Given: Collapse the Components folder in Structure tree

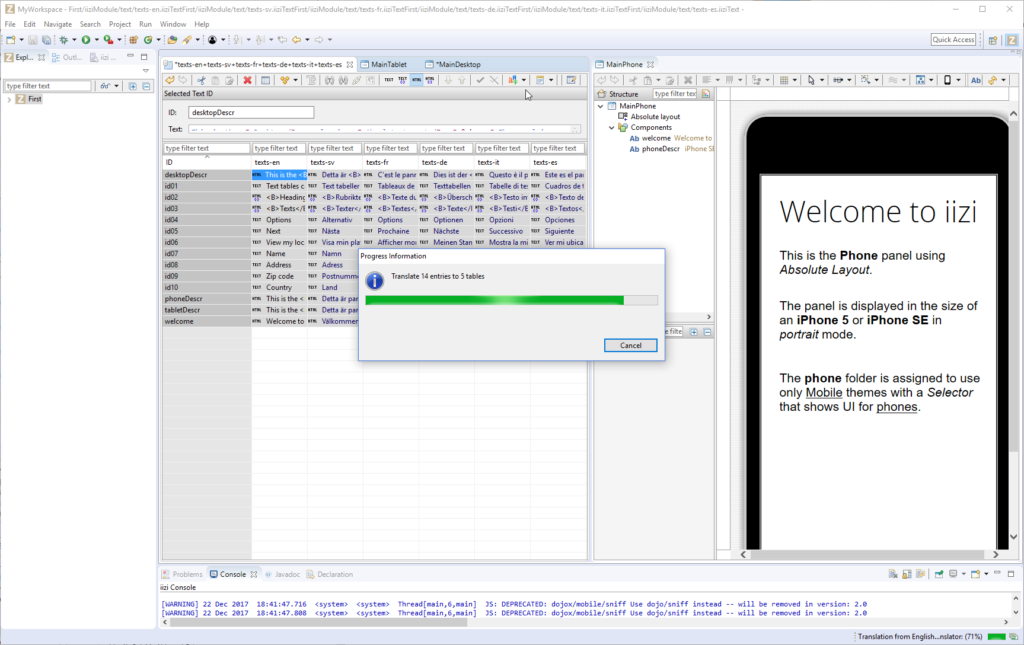Looking at the screenshot, I should click(x=610, y=128).
